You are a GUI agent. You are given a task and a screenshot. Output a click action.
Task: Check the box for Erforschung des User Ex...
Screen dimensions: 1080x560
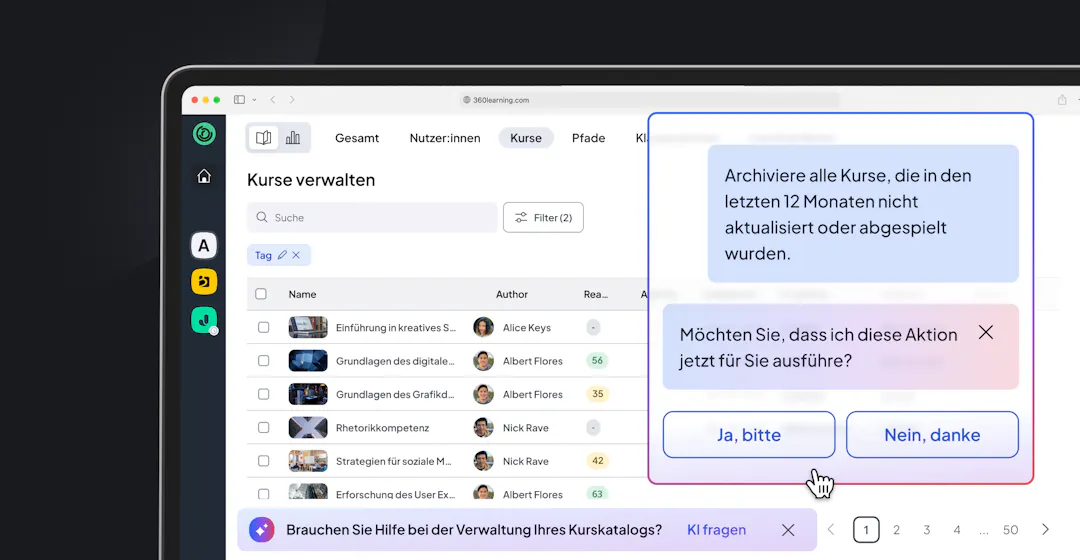coord(263,494)
